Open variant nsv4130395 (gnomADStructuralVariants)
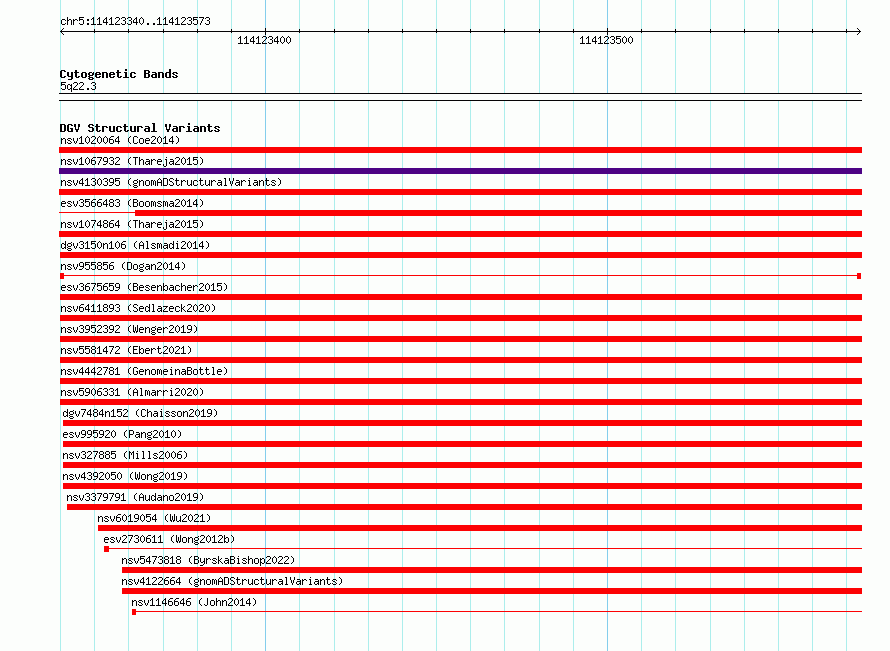 (x=171, y=182)
